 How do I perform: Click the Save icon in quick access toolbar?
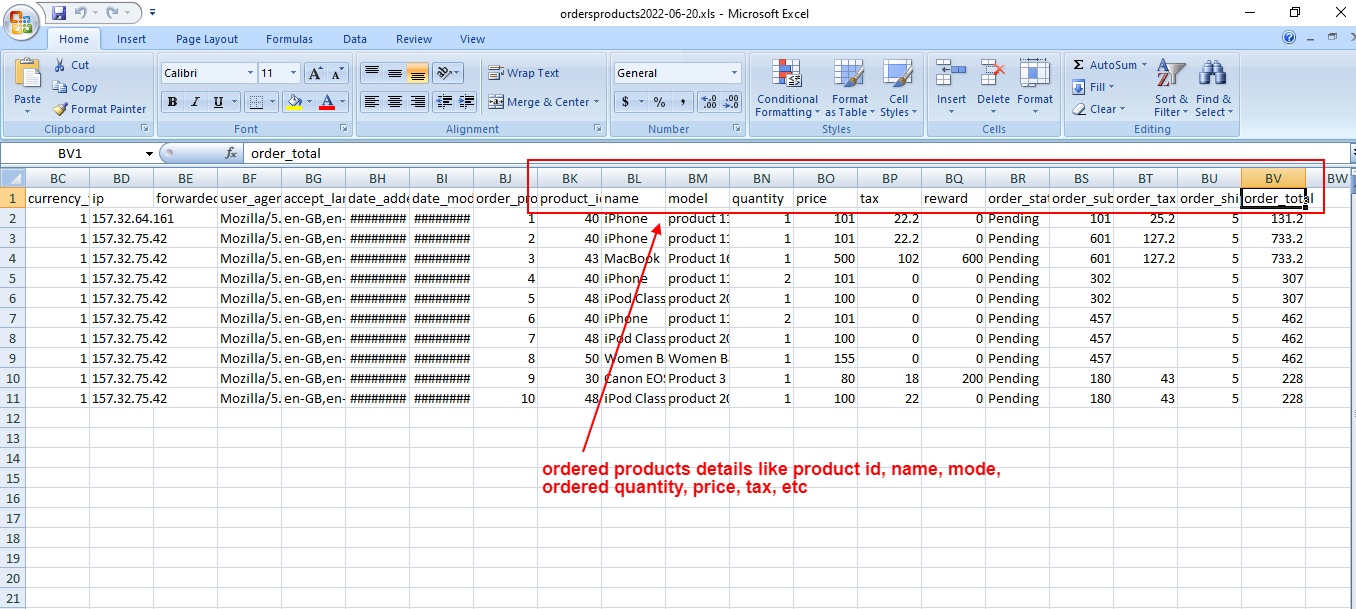[x=59, y=13]
